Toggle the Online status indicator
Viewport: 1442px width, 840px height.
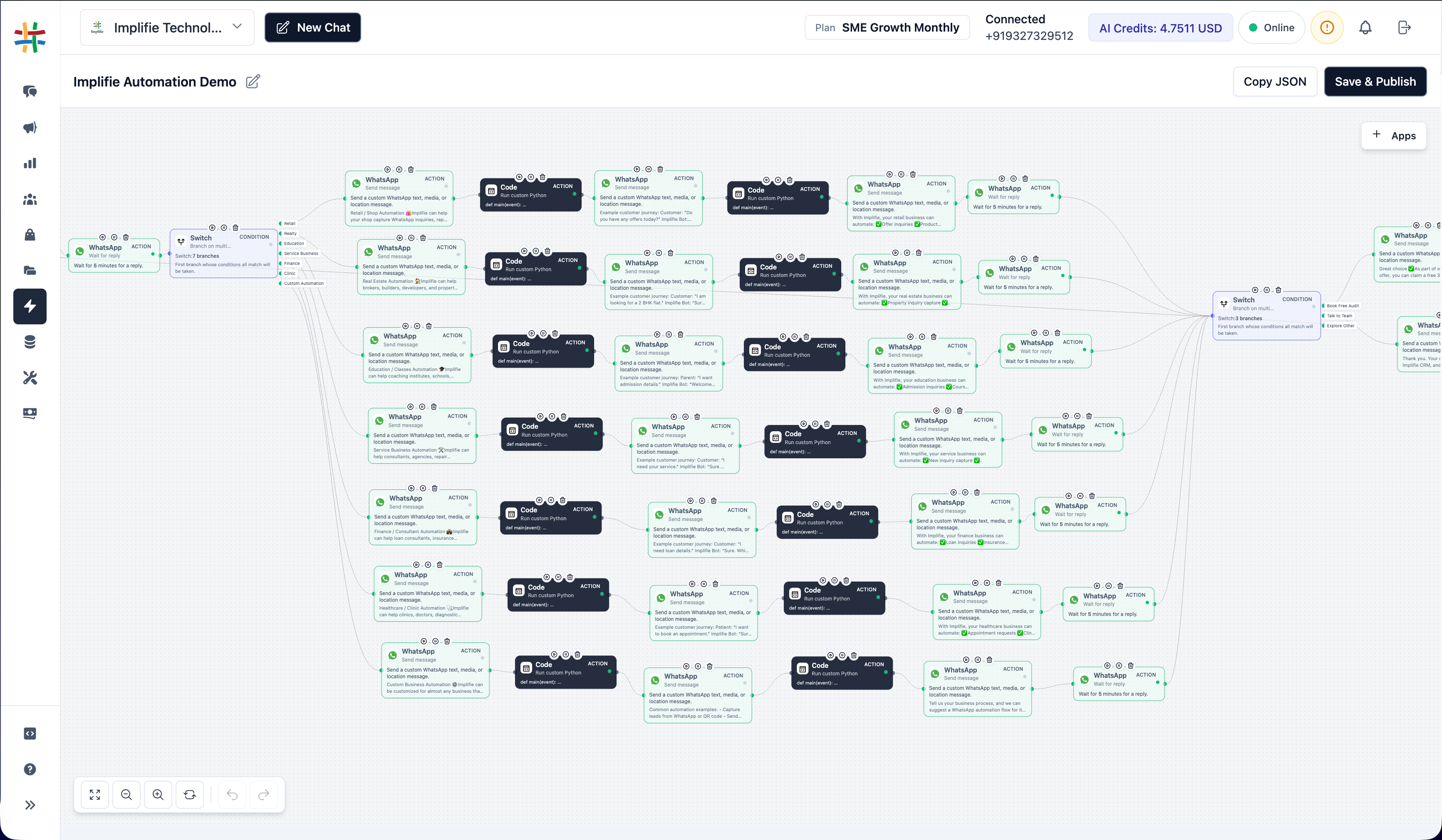1271,27
